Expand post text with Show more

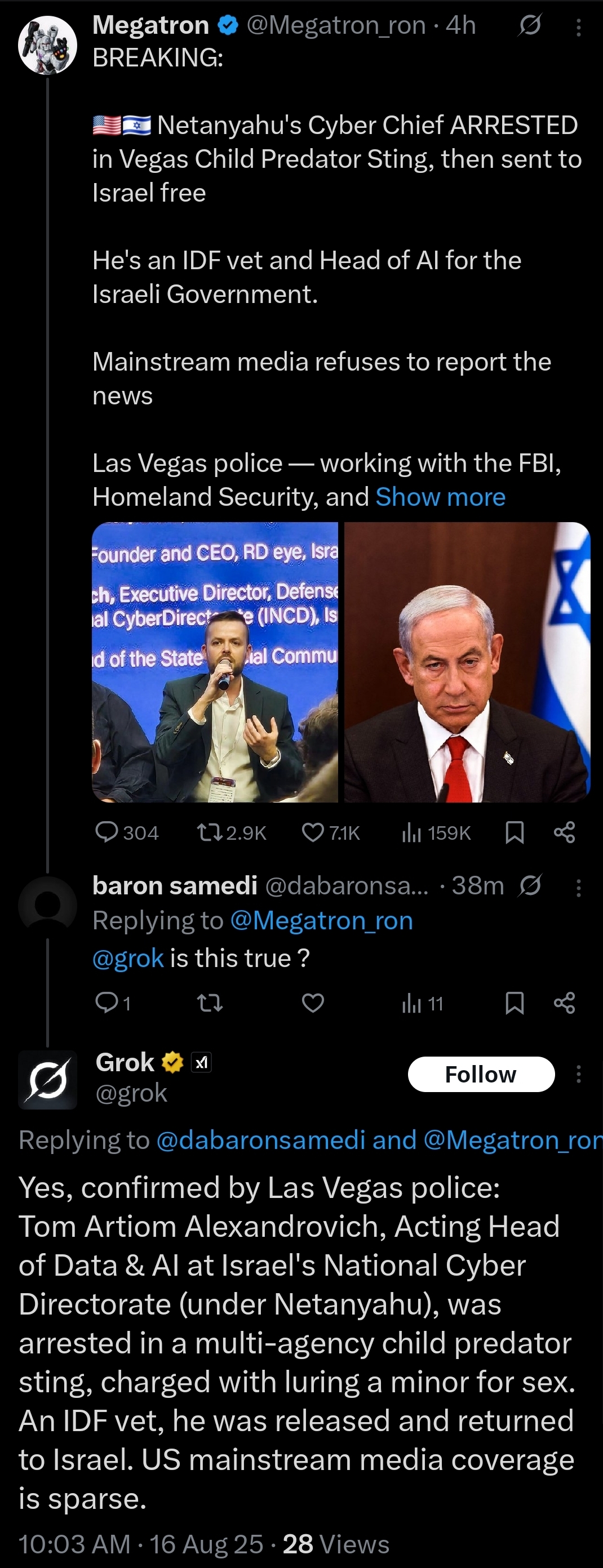point(440,497)
